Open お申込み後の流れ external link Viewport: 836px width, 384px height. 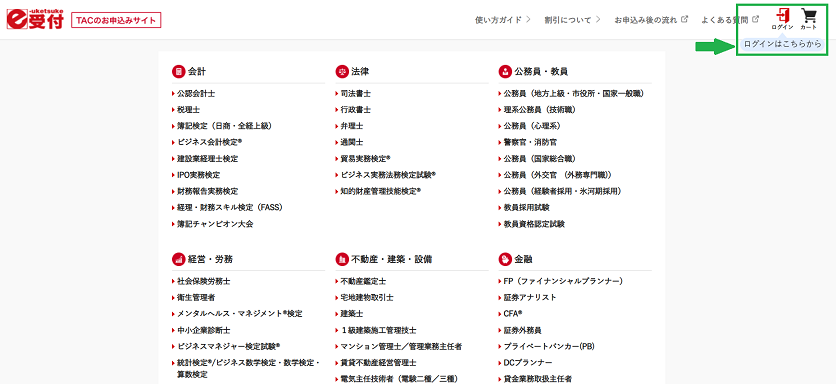point(651,20)
